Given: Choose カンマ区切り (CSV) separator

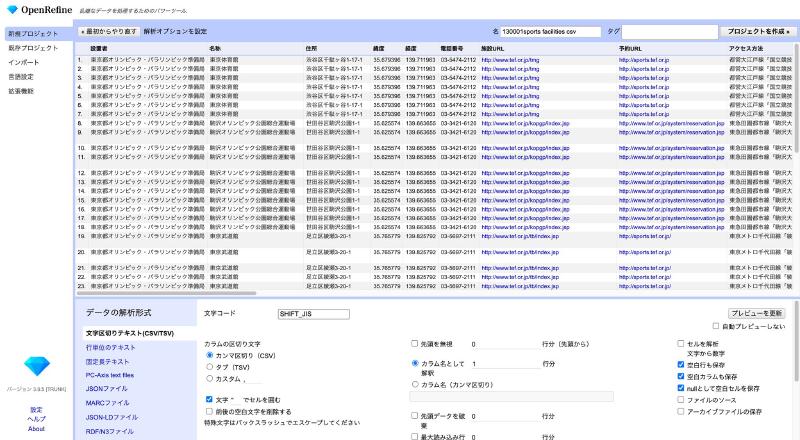Looking at the screenshot, I should tap(210, 355).
